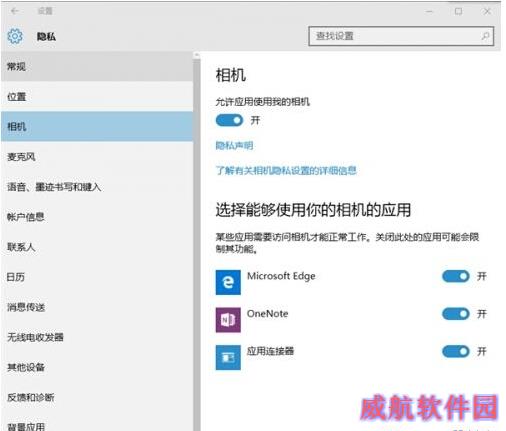Select 联系人 privacy section
This screenshot has height=431, width=506.
tap(97, 247)
